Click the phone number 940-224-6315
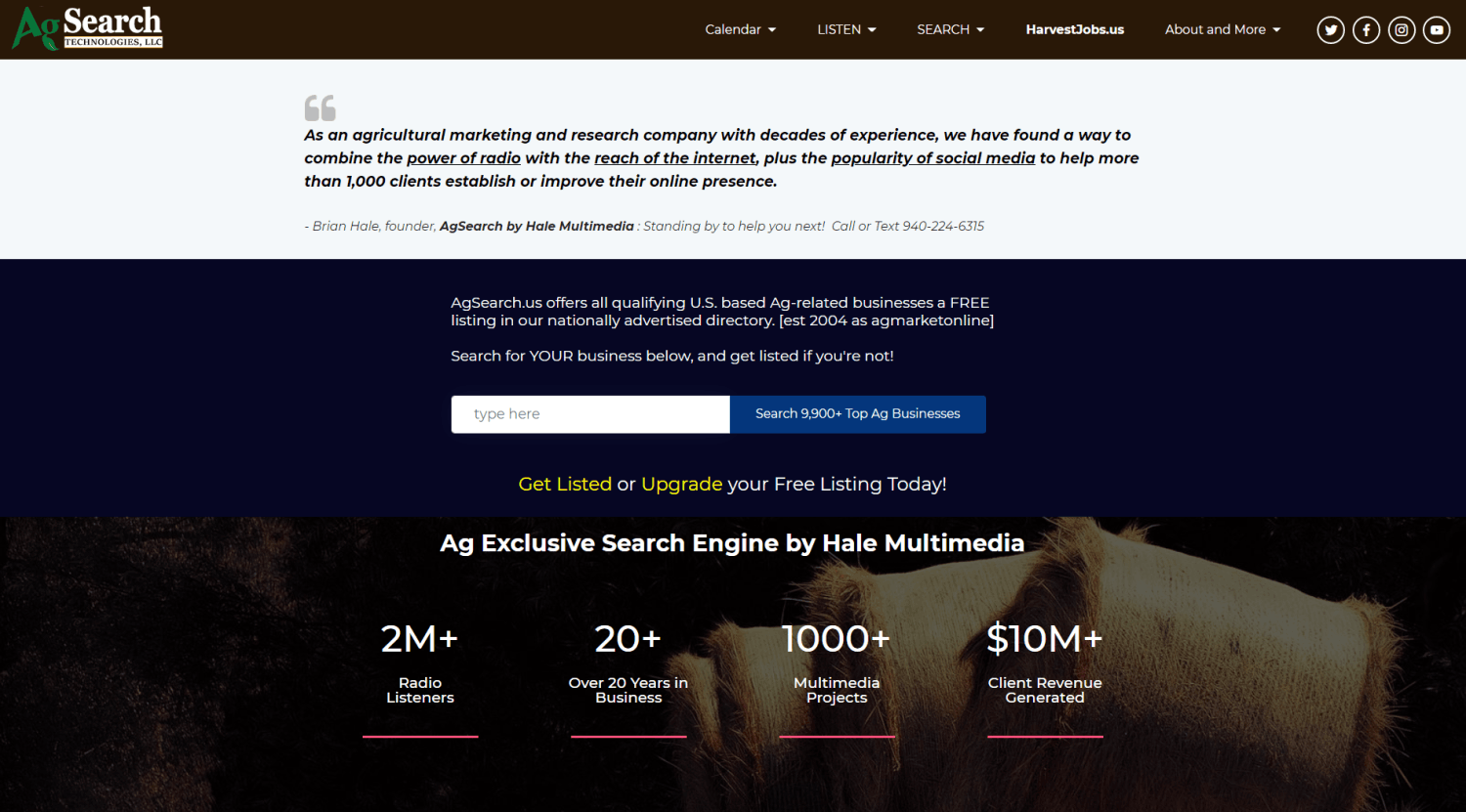1466x812 pixels. pos(943,226)
